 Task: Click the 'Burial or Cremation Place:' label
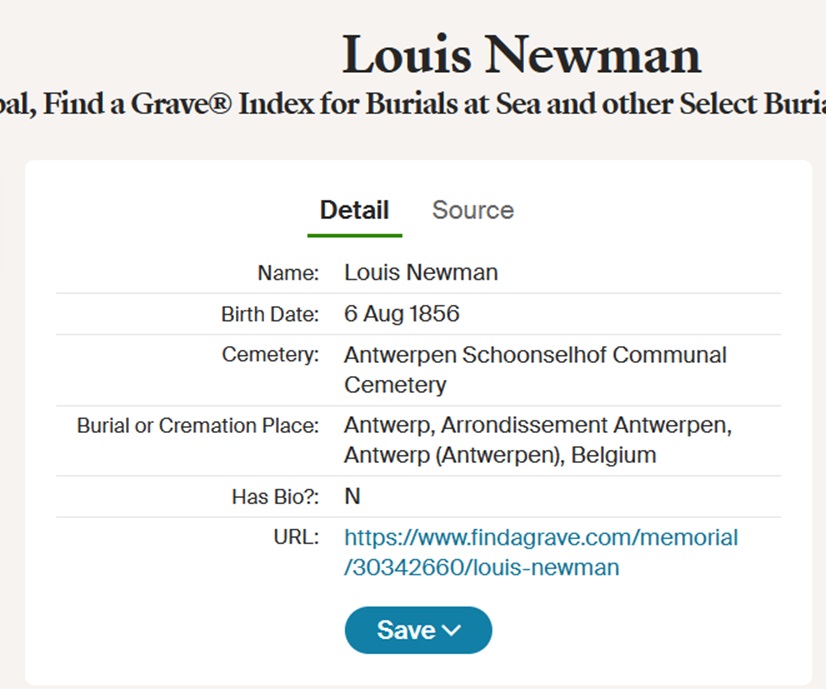pos(197,426)
